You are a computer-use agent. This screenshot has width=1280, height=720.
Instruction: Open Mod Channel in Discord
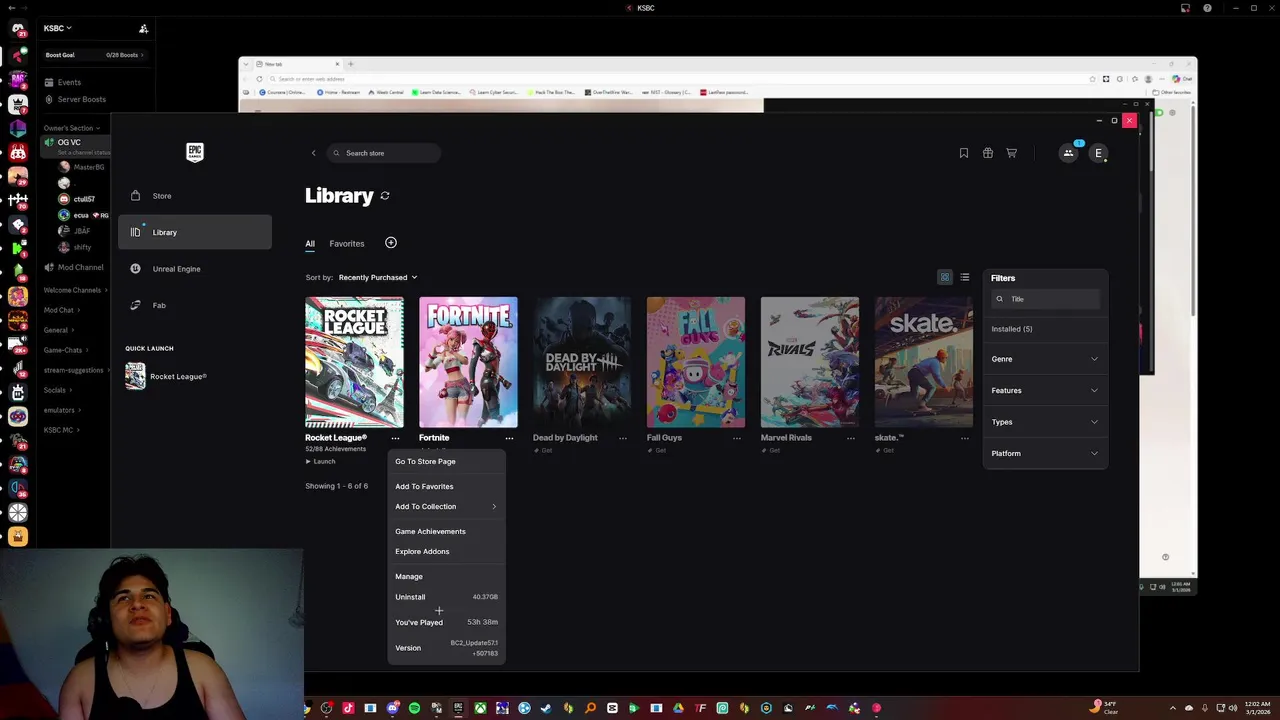point(76,268)
